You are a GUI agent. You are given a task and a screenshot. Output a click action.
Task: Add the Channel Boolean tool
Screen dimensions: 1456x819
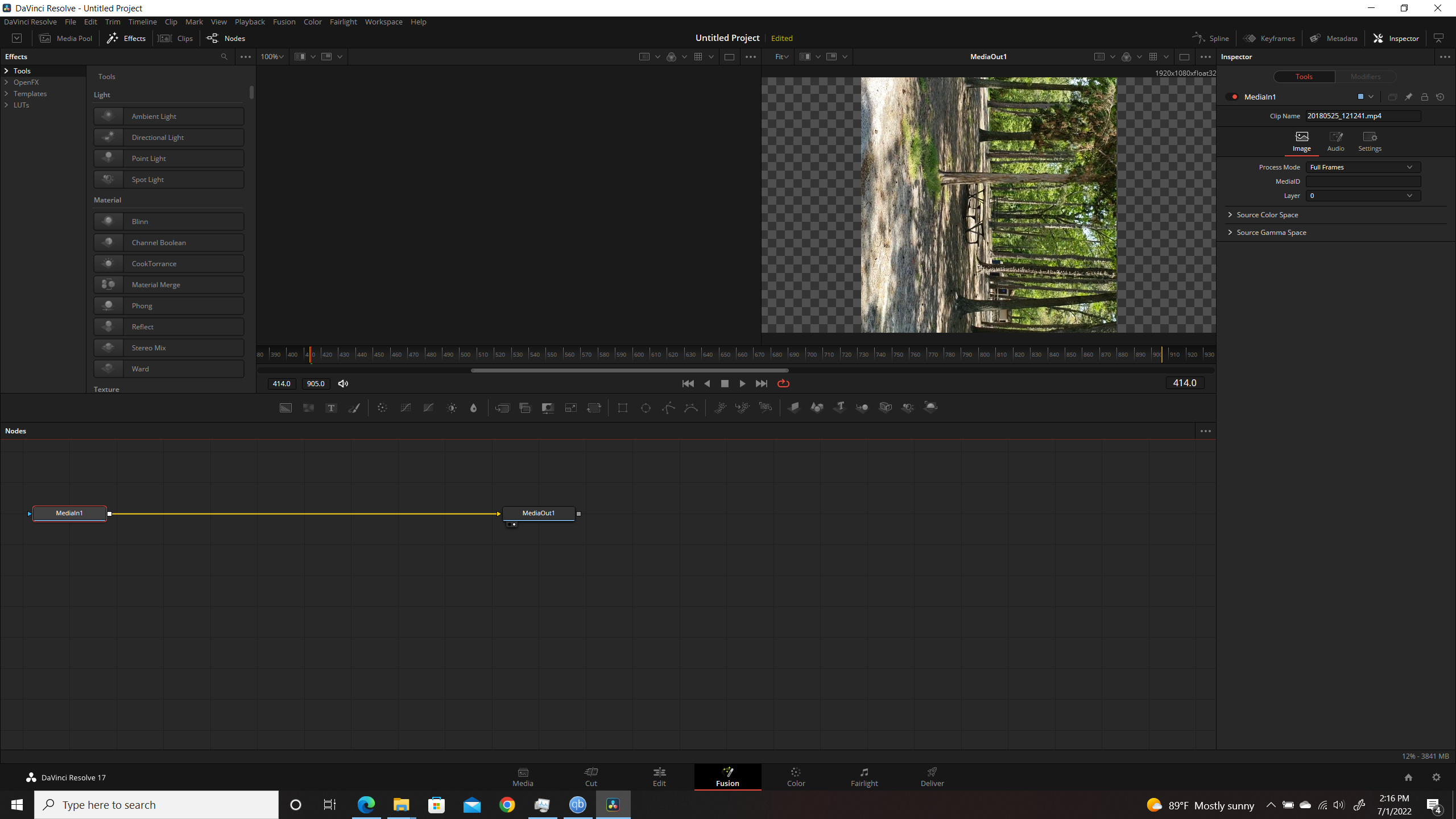click(x=169, y=242)
